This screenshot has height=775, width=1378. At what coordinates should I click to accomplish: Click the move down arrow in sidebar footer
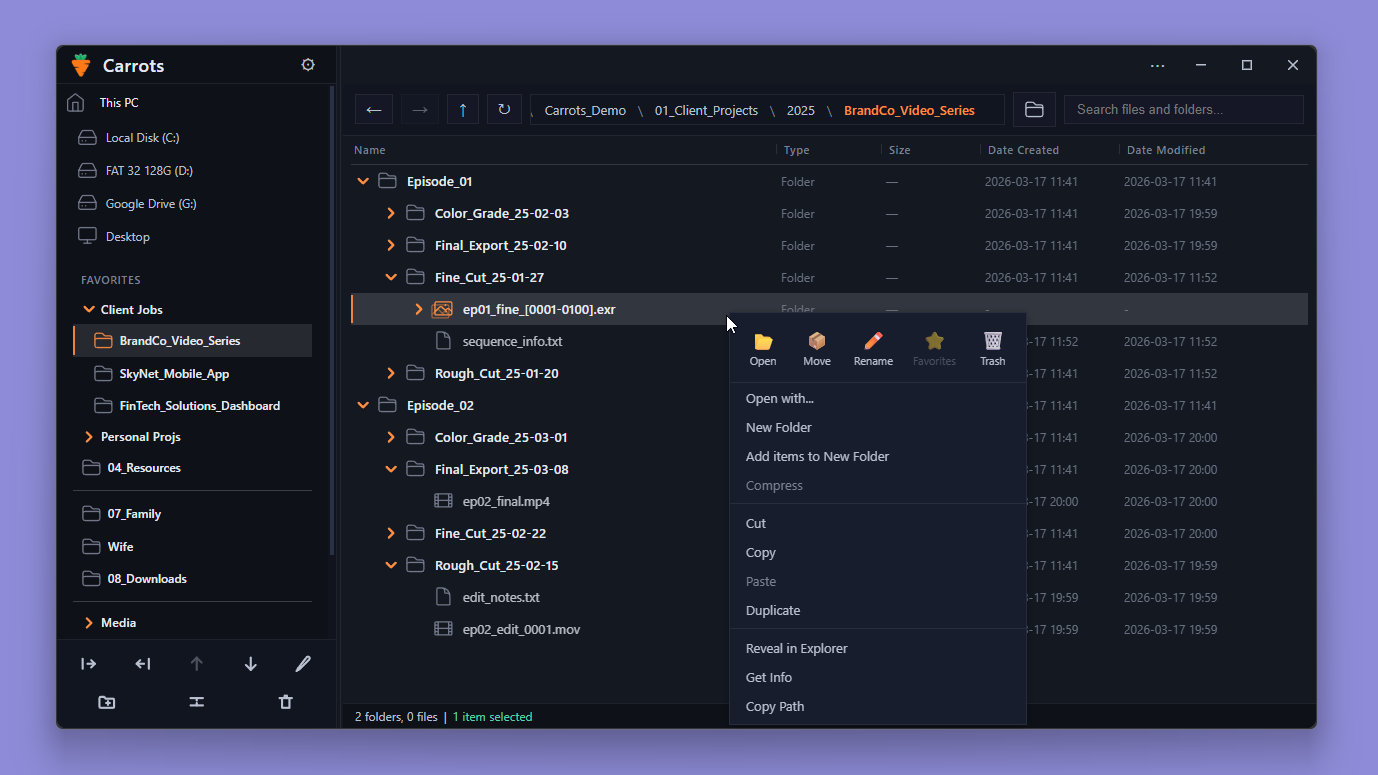pyautogui.click(x=250, y=664)
